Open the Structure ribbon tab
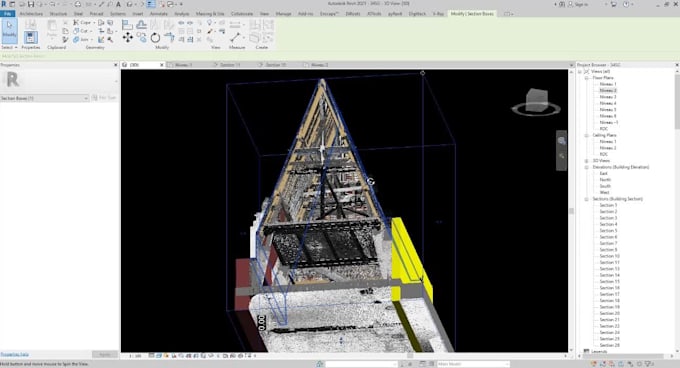This screenshot has width=680, height=368. click(58, 14)
